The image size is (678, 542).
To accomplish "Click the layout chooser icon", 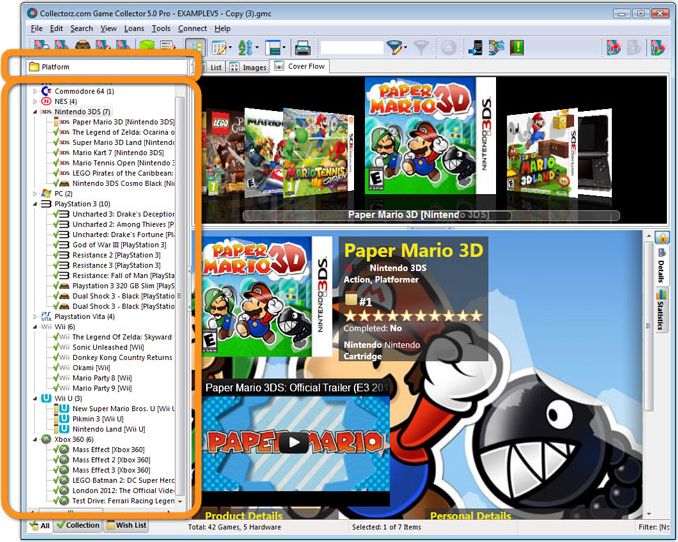I will [273, 47].
